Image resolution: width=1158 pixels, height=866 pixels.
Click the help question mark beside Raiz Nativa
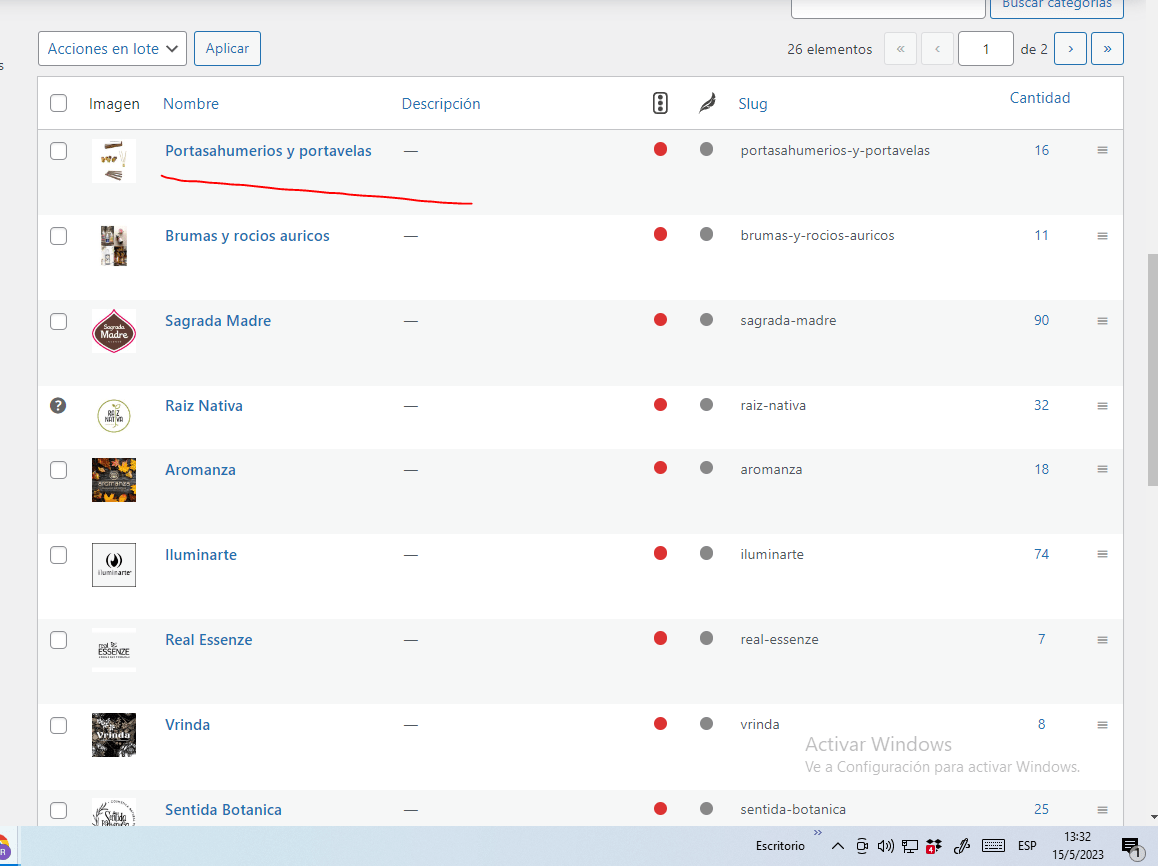[x=58, y=405]
